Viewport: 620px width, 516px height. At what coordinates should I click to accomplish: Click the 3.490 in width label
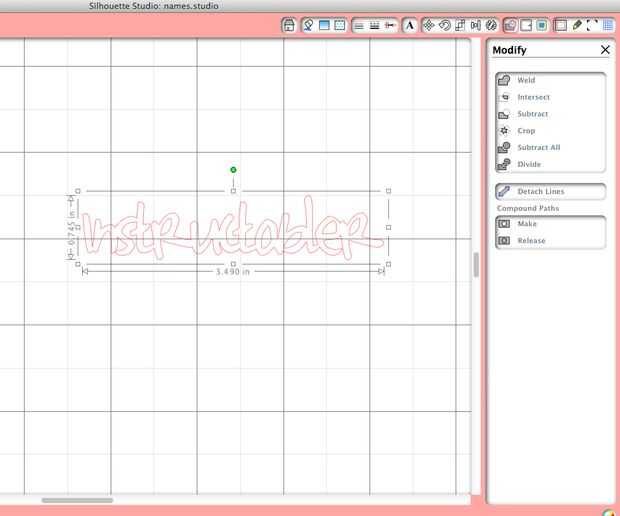[x=233, y=272]
